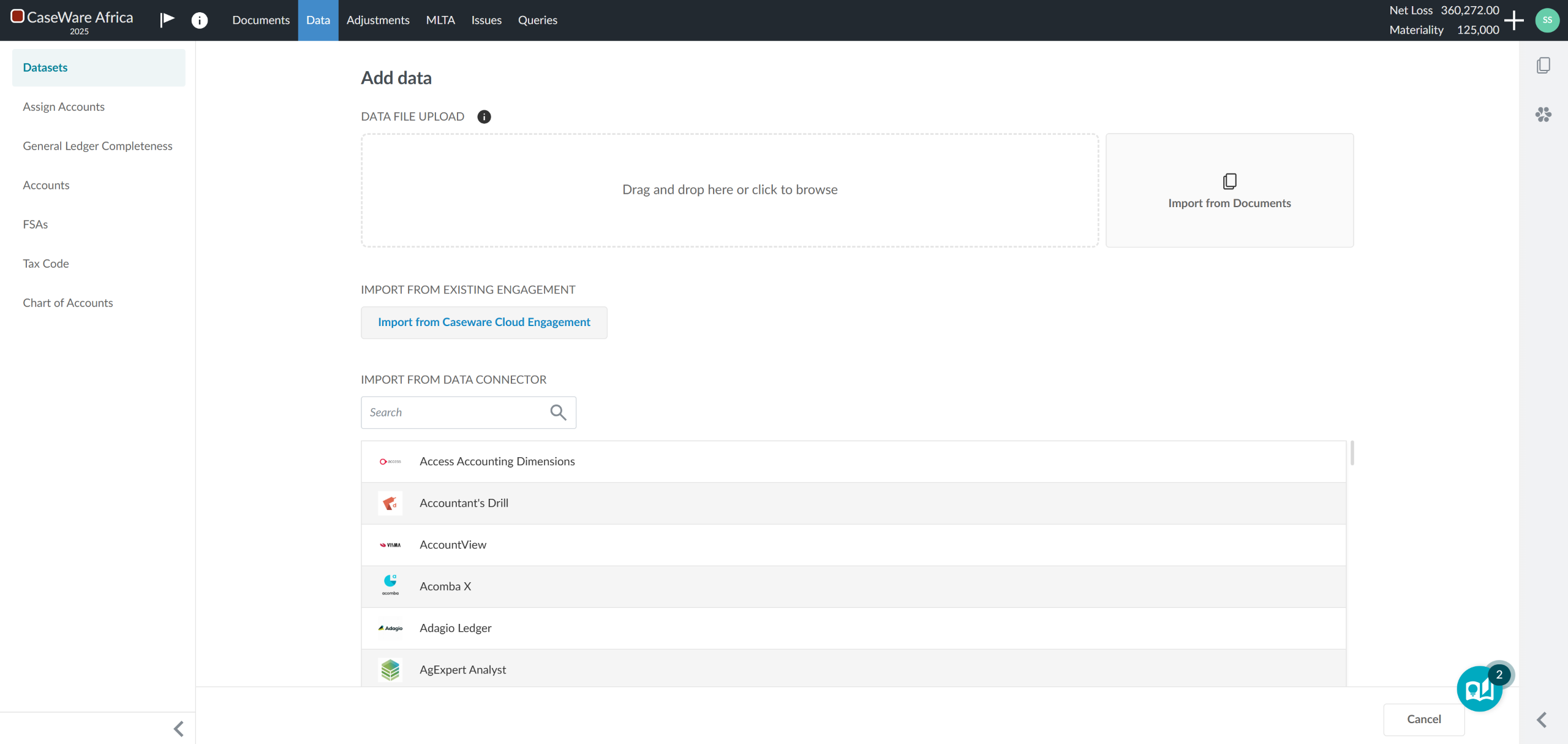
Task: Open the documents icon in the right sidebar
Action: pyautogui.click(x=1543, y=66)
